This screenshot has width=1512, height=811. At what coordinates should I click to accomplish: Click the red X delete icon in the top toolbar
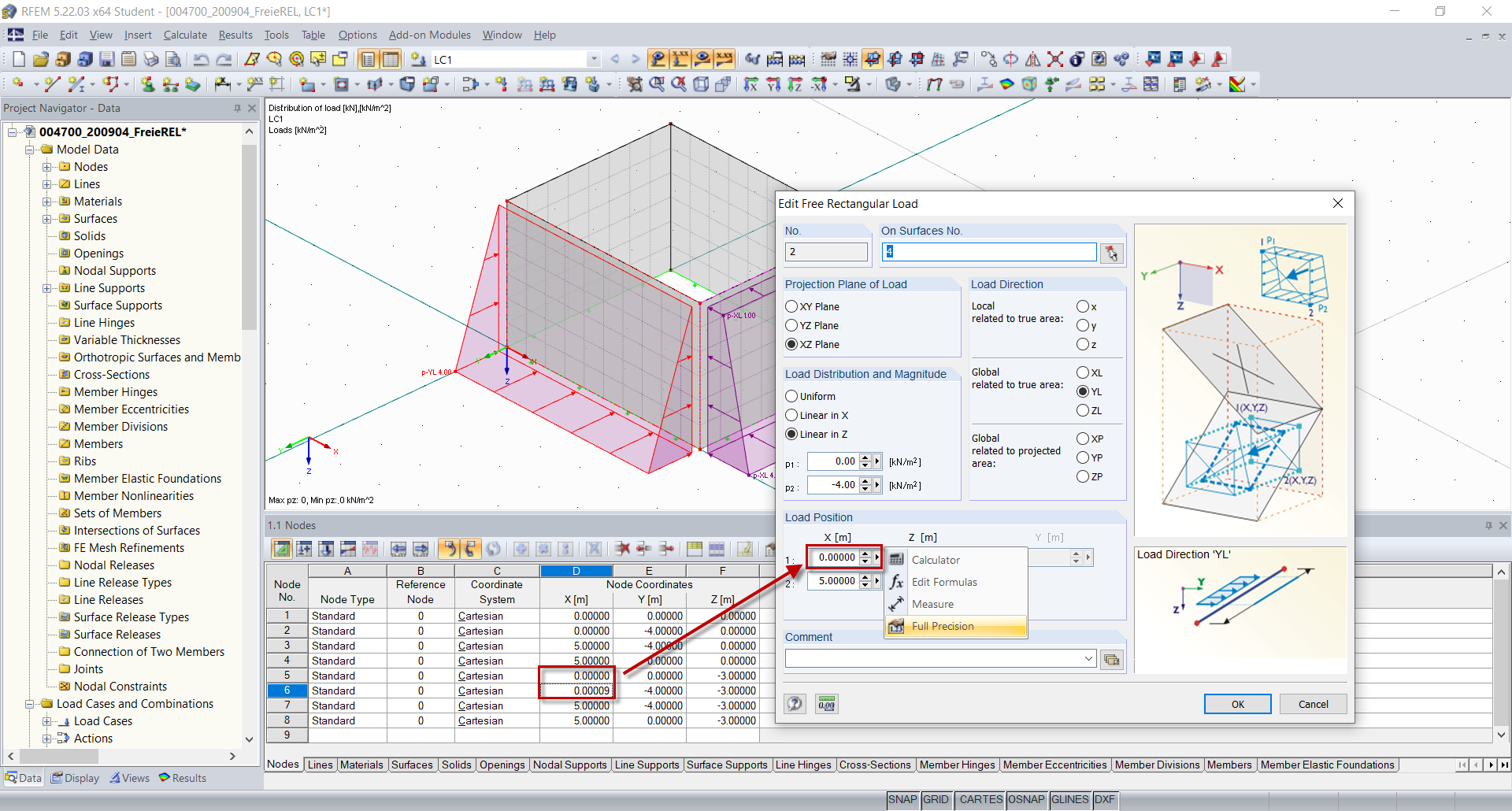click(x=1055, y=59)
